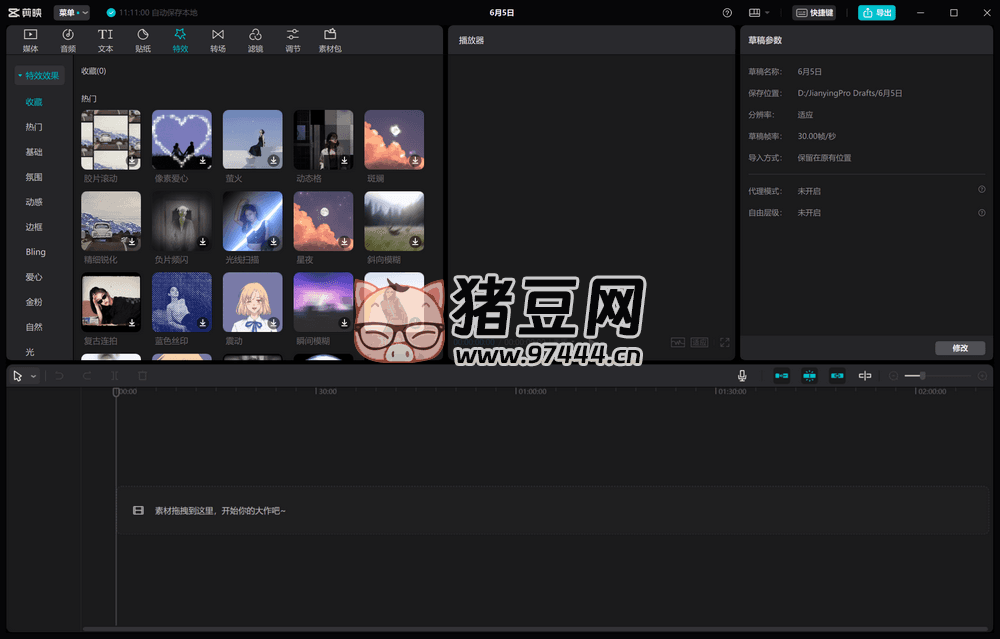Click the microphone record icon

point(742,375)
